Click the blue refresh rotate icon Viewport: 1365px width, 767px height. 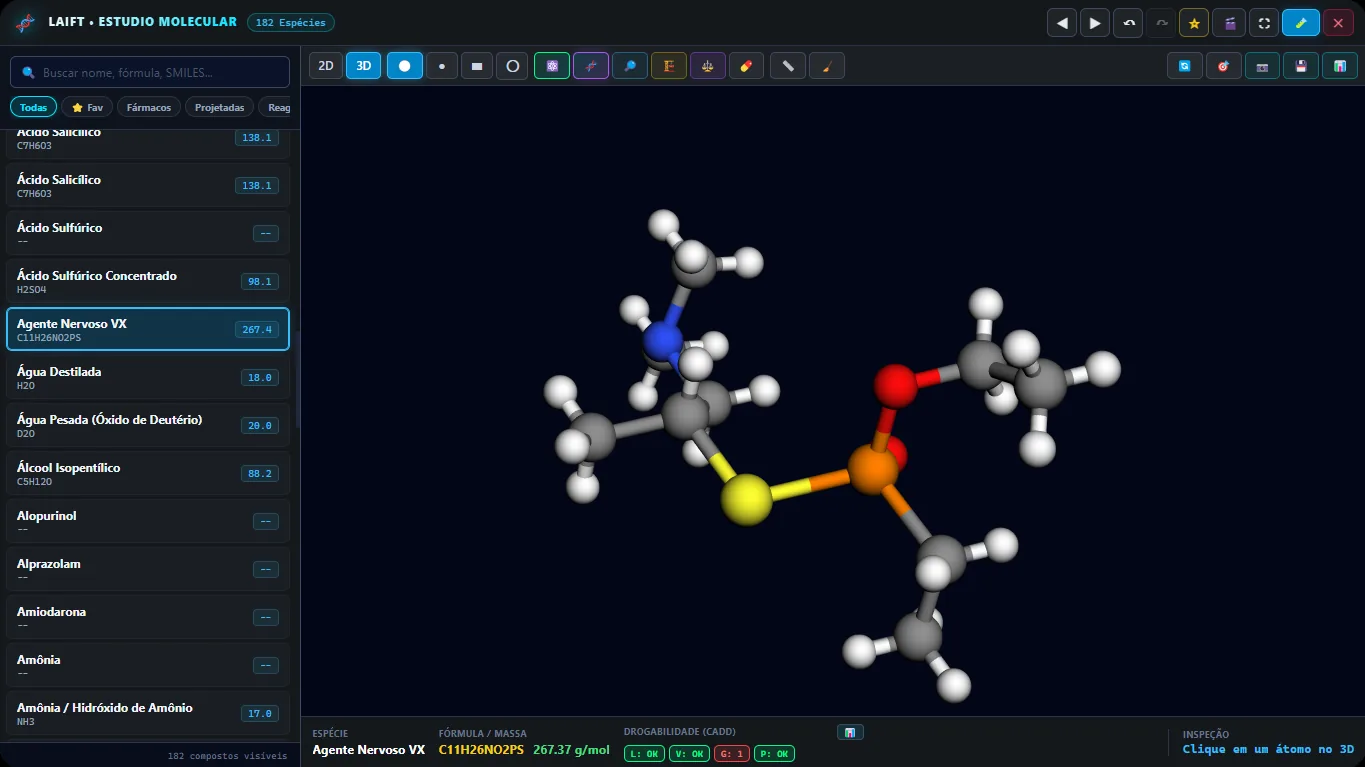coord(1184,66)
